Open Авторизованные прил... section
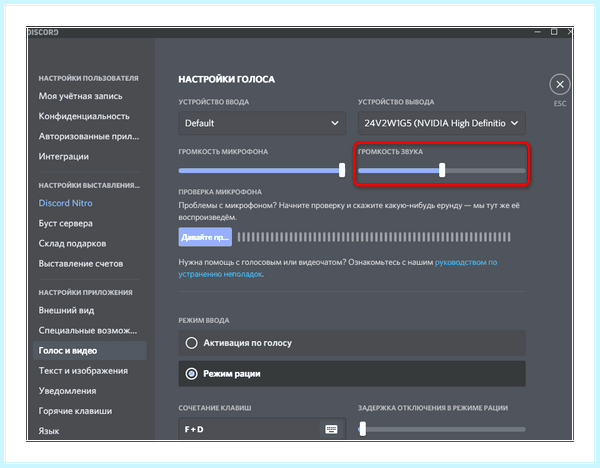The image size is (600, 468). coord(89,136)
